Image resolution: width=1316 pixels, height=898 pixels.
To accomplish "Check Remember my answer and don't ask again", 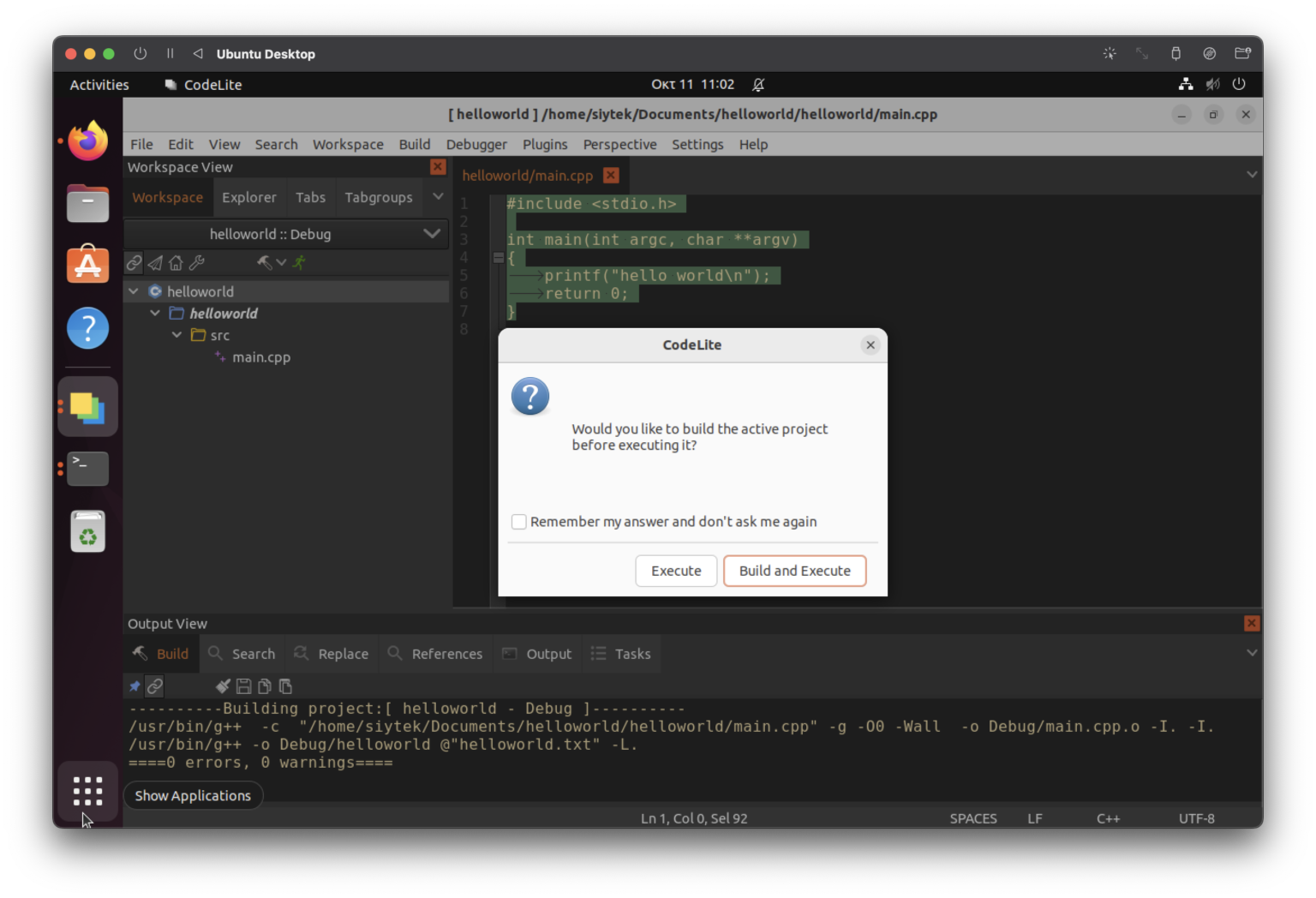I will click(518, 521).
